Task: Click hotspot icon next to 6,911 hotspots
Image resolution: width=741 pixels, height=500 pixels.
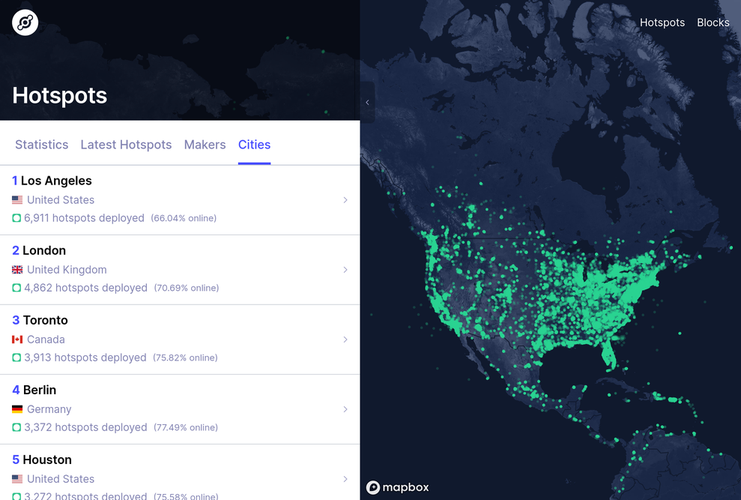Action: pos(17,218)
